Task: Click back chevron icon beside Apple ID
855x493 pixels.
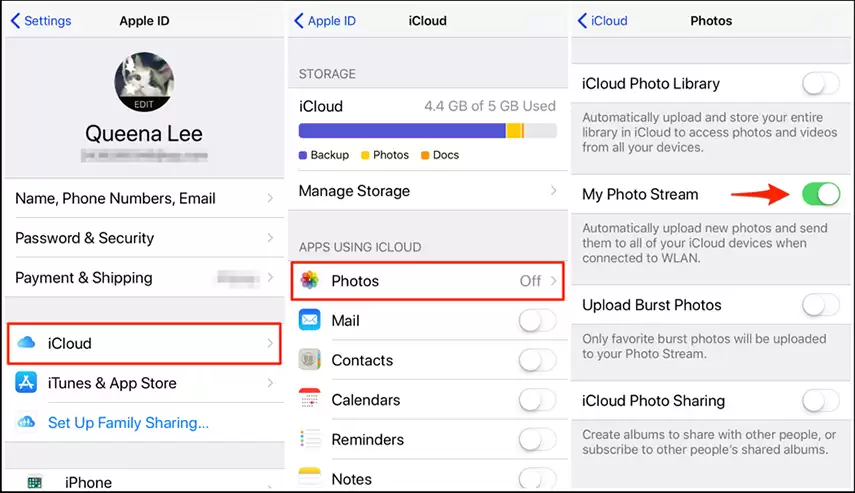Action: (x=299, y=21)
